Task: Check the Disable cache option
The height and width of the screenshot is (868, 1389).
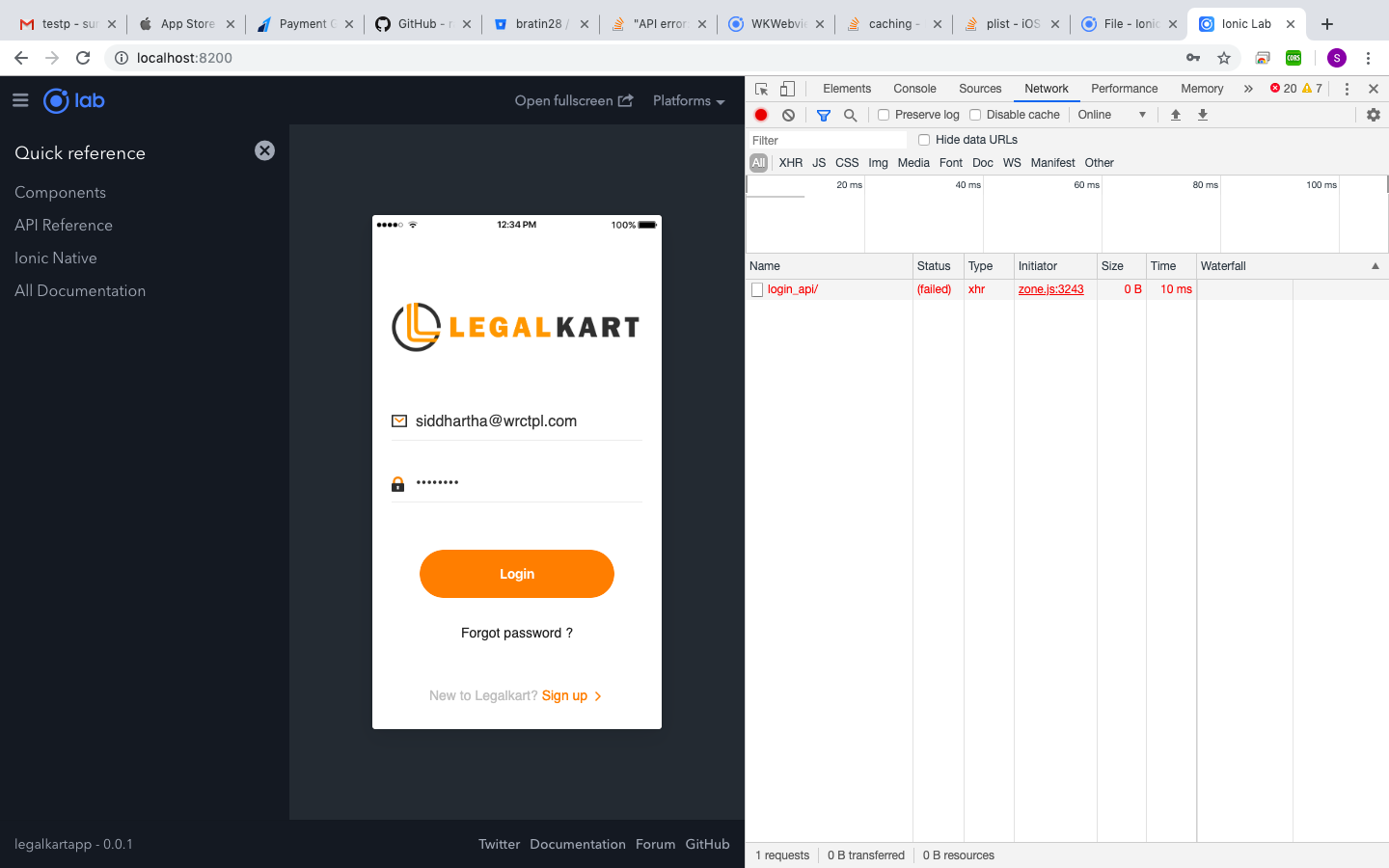Action: [975, 115]
